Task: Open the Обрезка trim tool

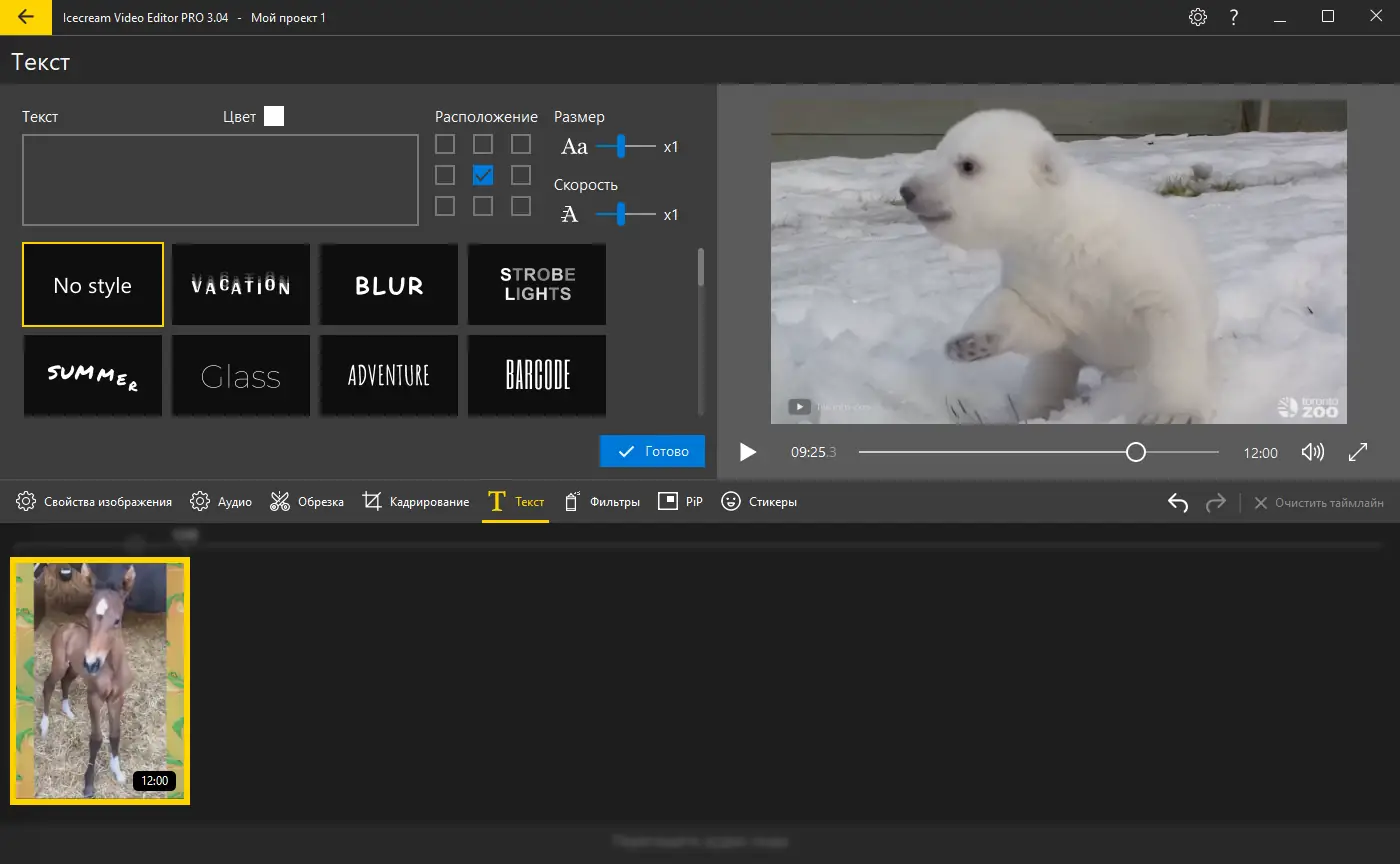Action: pos(307,502)
